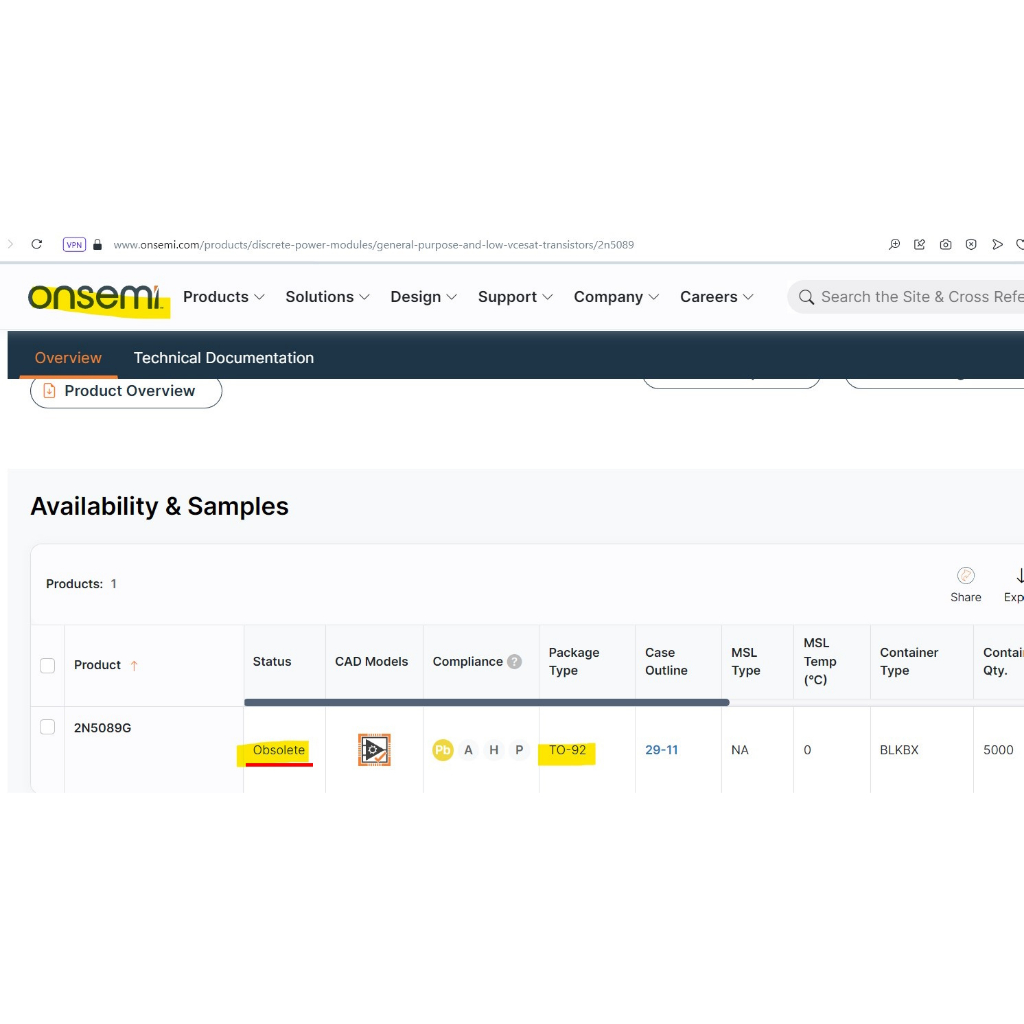Click the search magnifier icon
Image resolution: width=1024 pixels, height=1024 pixels.
[807, 297]
